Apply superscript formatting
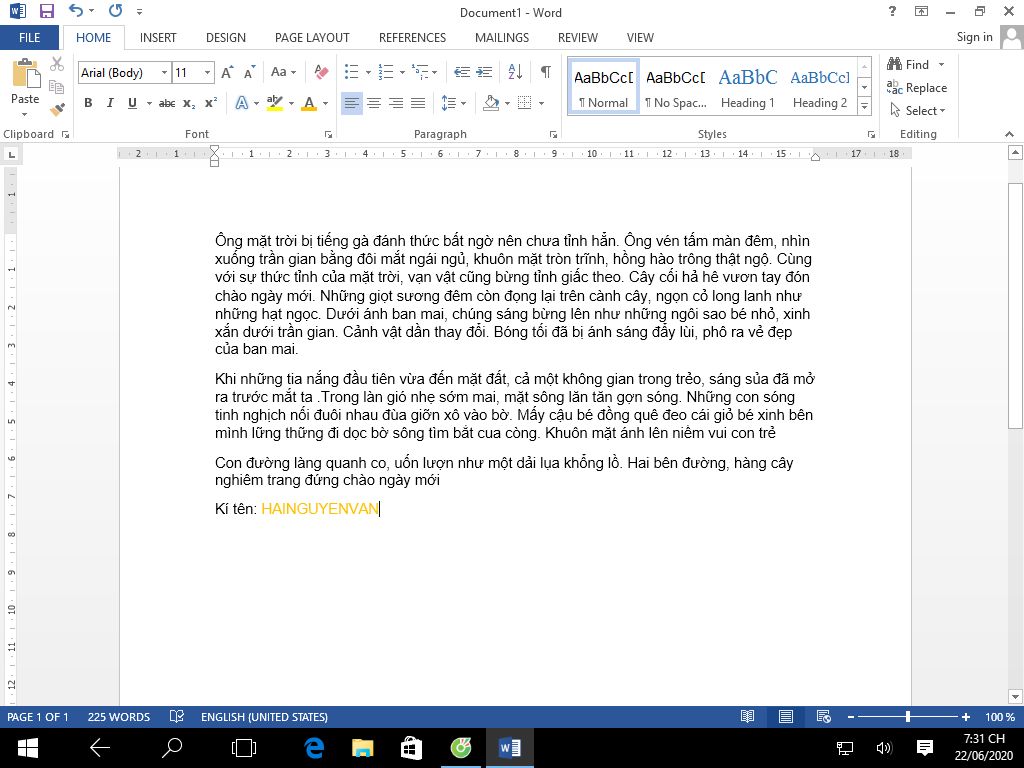Viewport: 1024px width, 768px height. 210,103
